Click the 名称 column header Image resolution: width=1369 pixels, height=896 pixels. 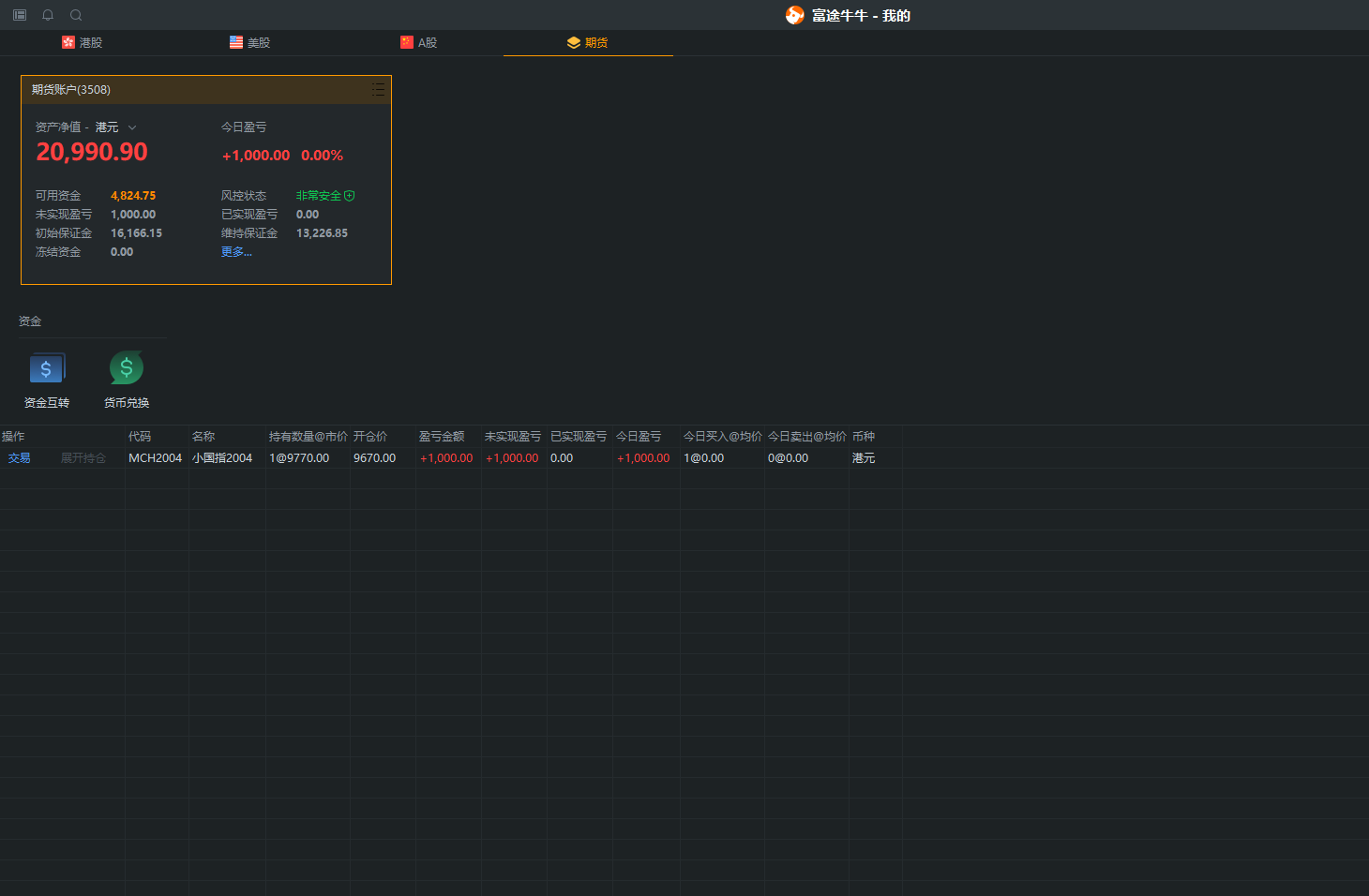(203, 437)
